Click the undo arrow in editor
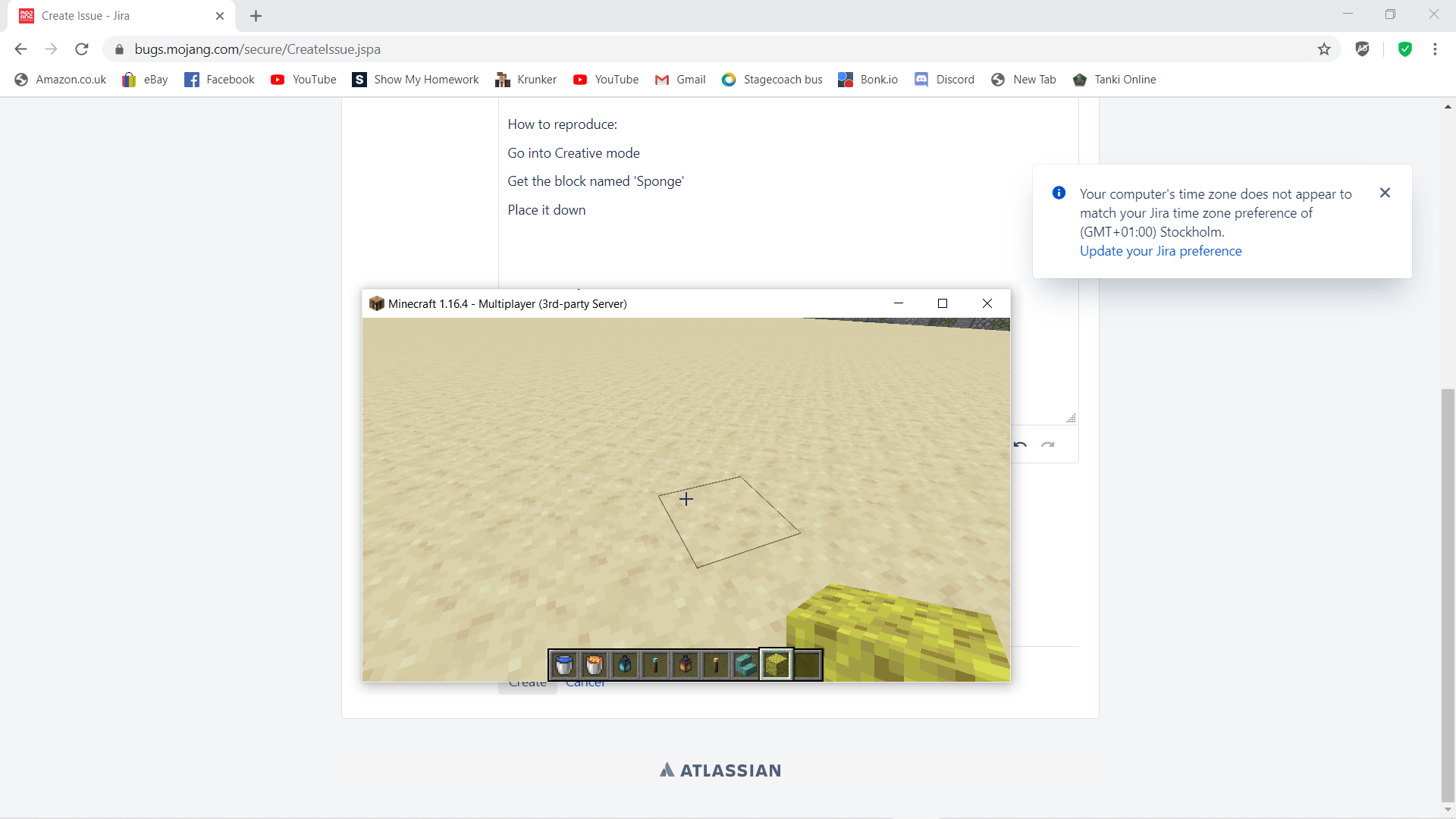The image size is (1456, 819). pos(1021,445)
